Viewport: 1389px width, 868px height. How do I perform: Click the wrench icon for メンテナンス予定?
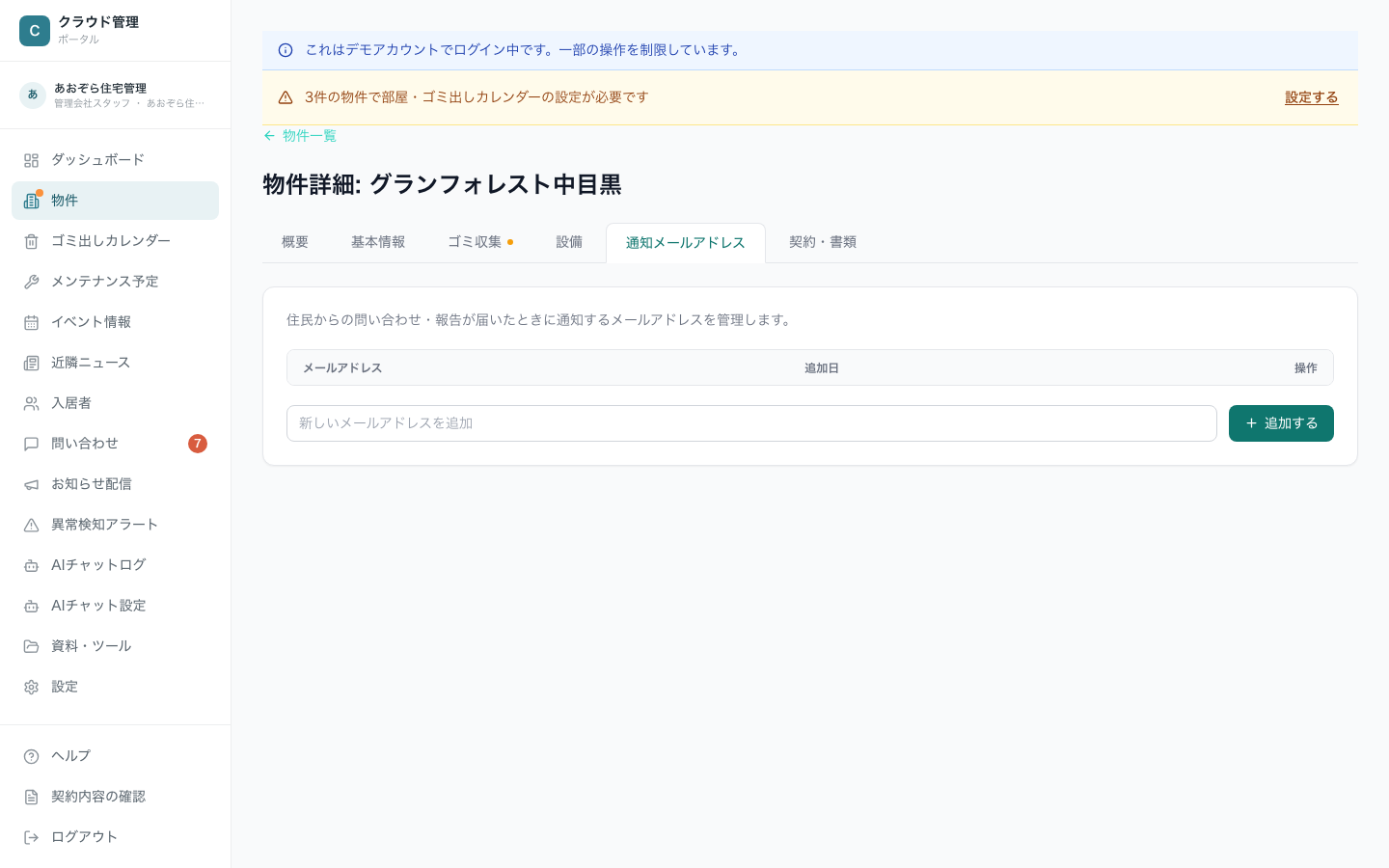(31, 282)
